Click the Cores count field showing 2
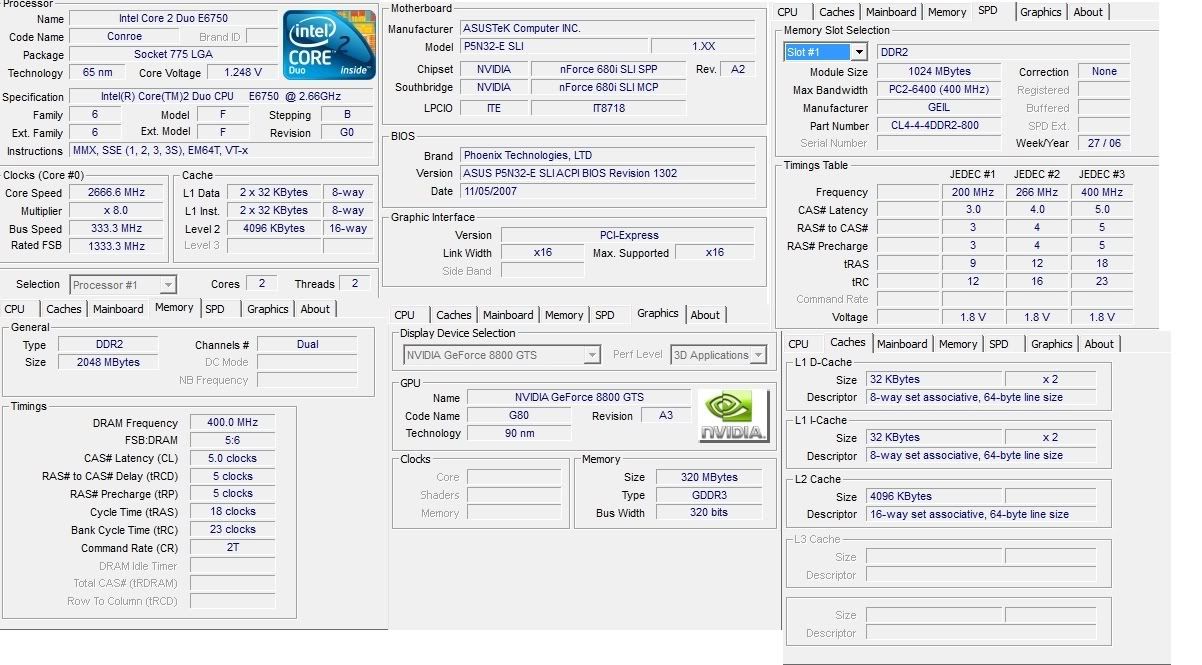This screenshot has height=665, width=1202. [261, 284]
